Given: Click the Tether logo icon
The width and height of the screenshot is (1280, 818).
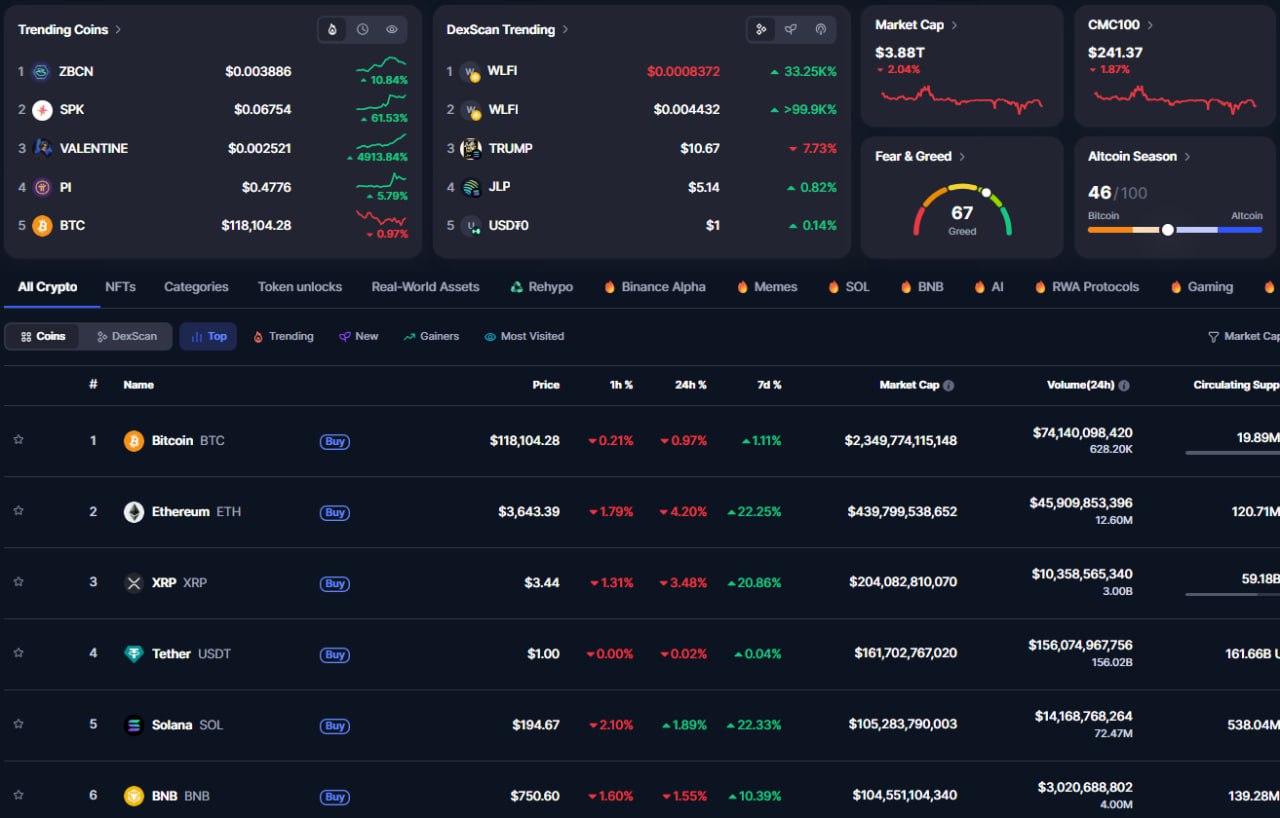Looking at the screenshot, I should (134, 654).
